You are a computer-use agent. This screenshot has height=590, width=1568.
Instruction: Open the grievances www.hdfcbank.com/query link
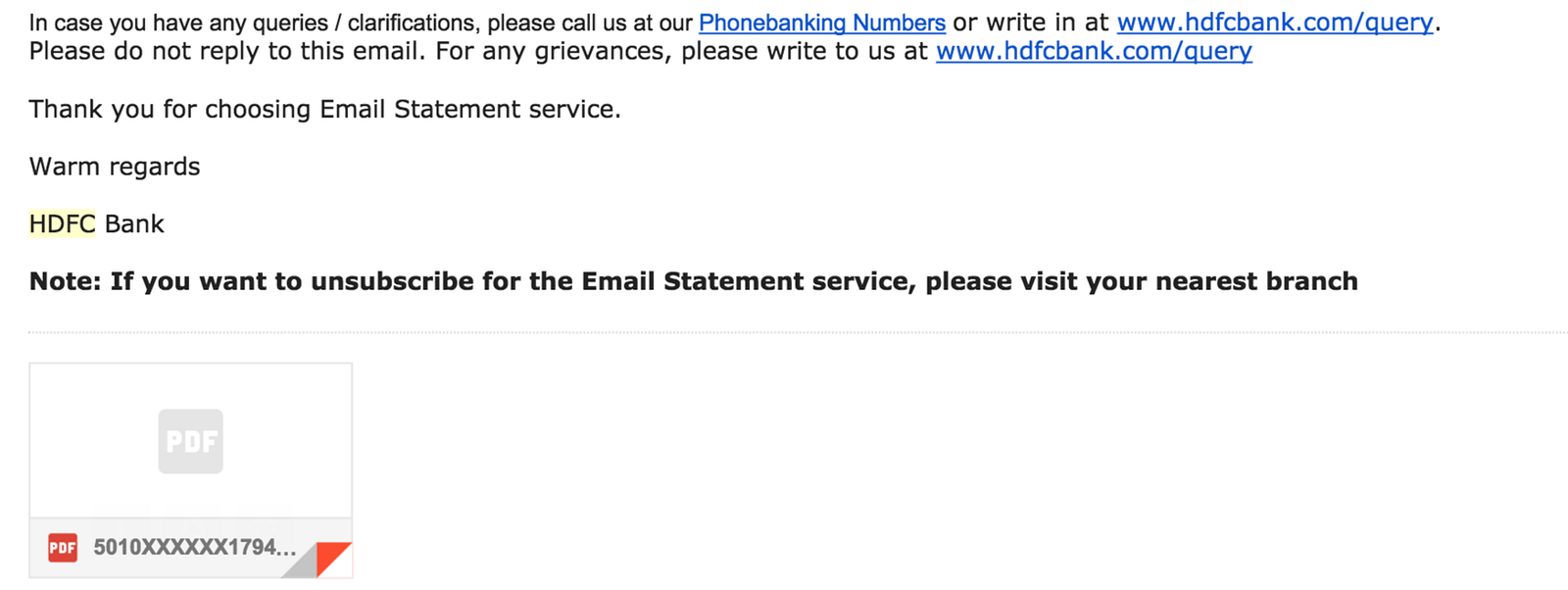coord(1094,51)
